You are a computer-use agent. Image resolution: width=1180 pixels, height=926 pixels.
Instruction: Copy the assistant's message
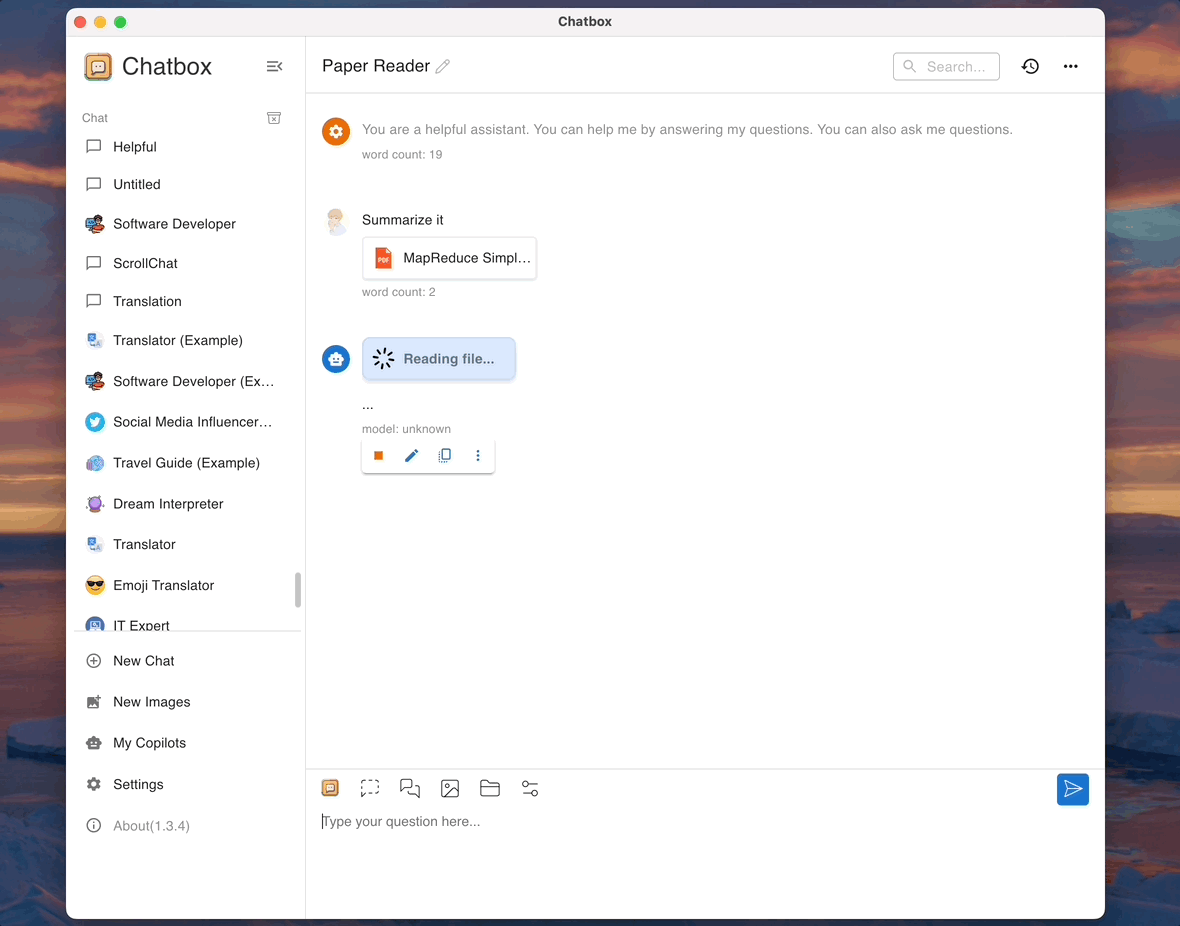coord(444,455)
